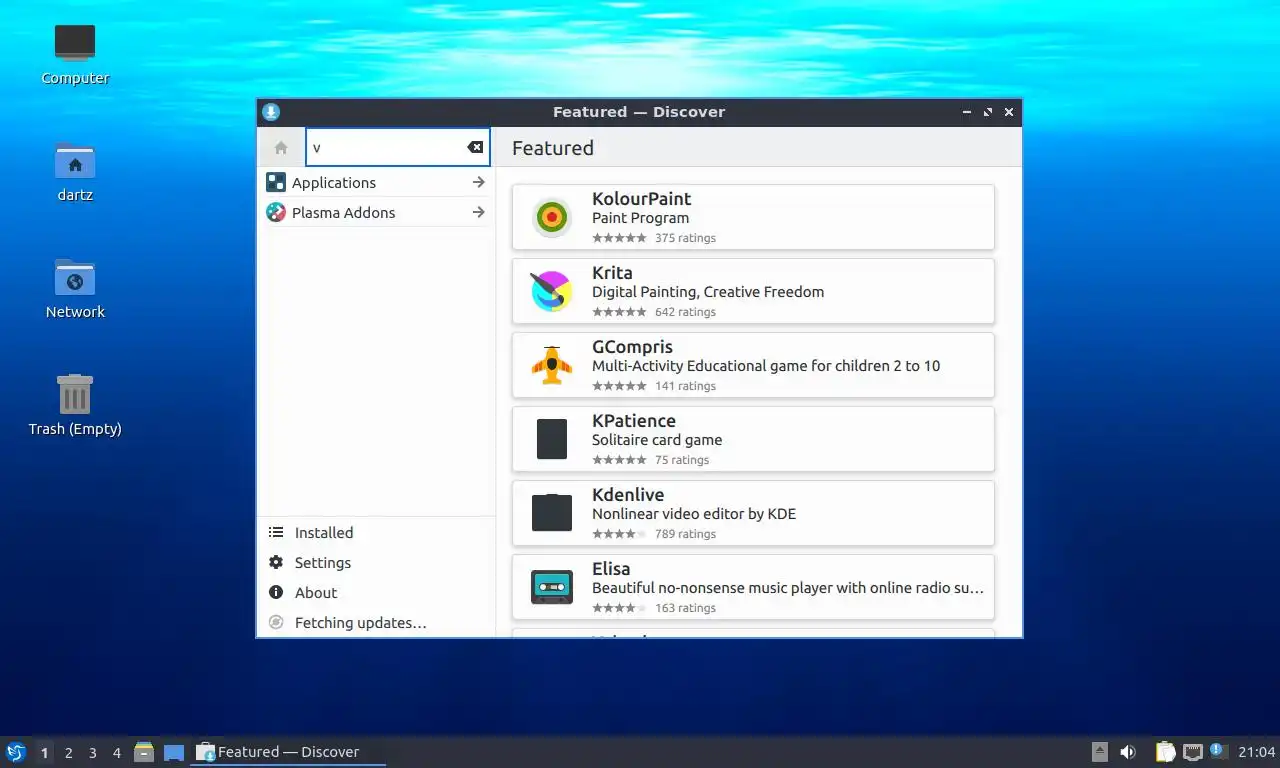
Task: Click the network tray icon
Action: [1192, 752]
